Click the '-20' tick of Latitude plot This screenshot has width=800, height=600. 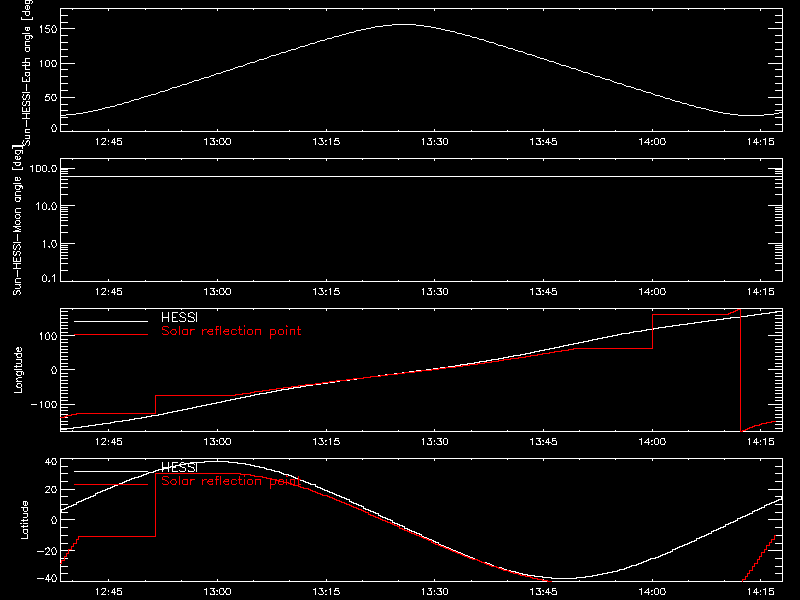pyautogui.click(x=47, y=551)
